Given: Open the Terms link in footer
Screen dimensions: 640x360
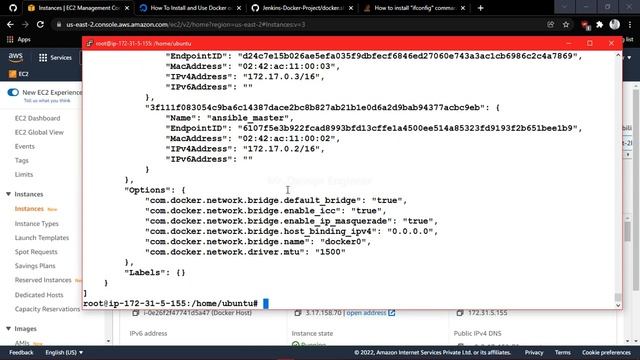Looking at the screenshot, I should 562,352.
